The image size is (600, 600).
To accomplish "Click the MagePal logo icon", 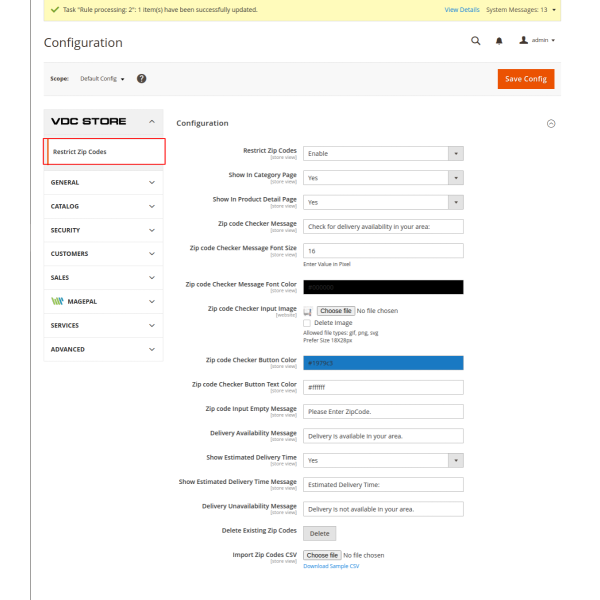I will pyautogui.click(x=59, y=301).
